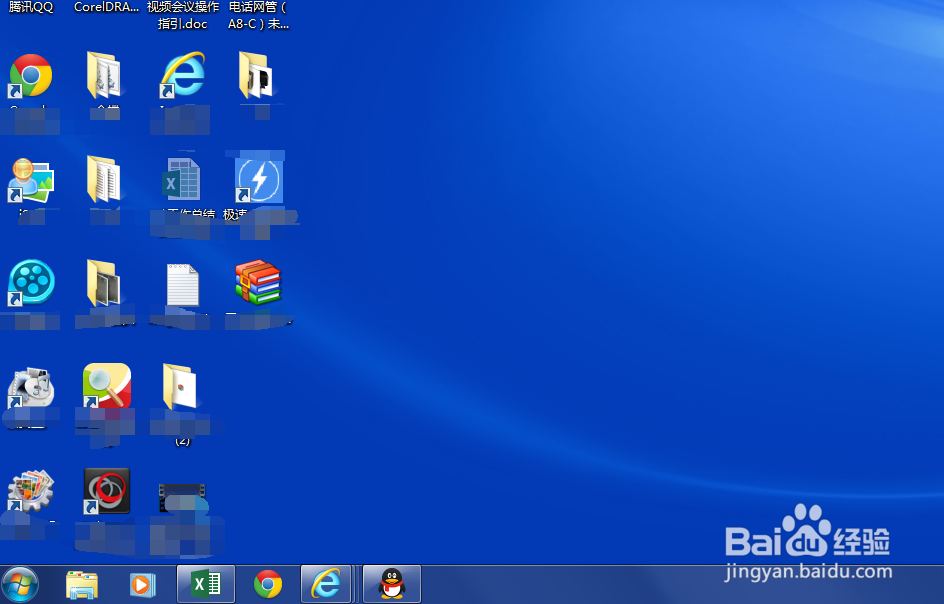Open the folder icon next to Chrome shortcut

click(104, 75)
